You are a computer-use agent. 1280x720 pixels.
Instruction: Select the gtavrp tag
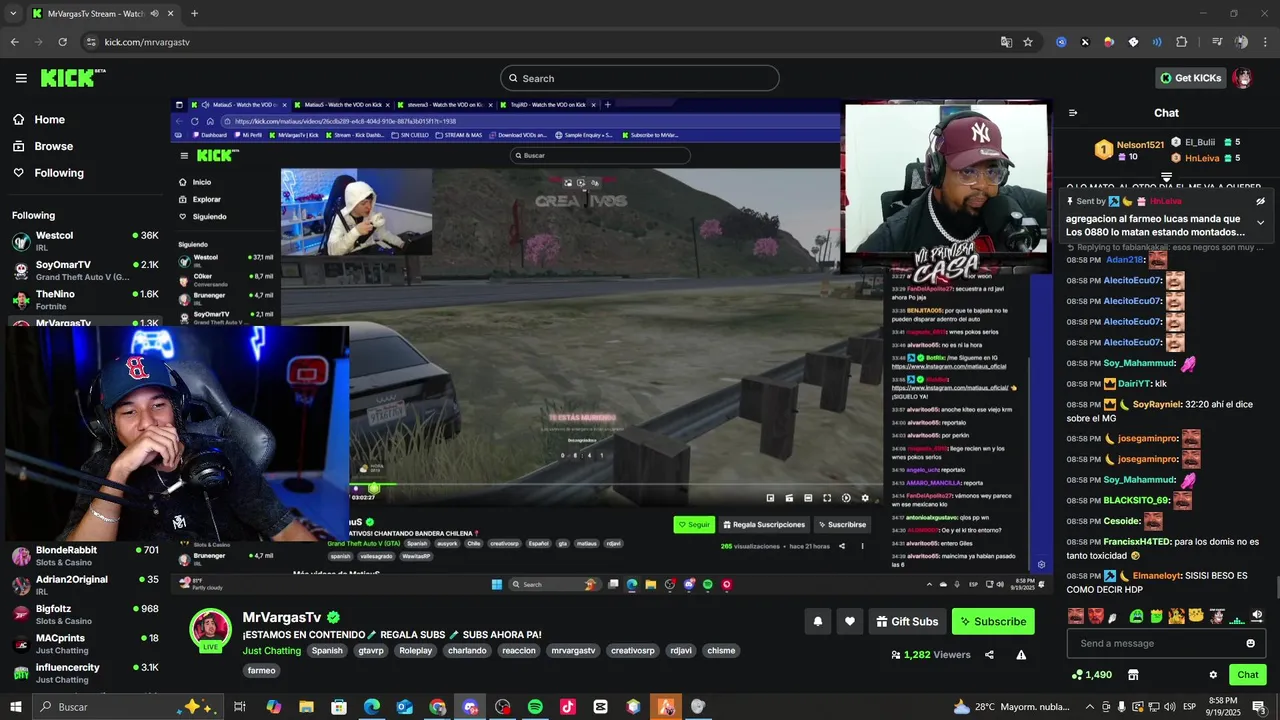point(371,650)
